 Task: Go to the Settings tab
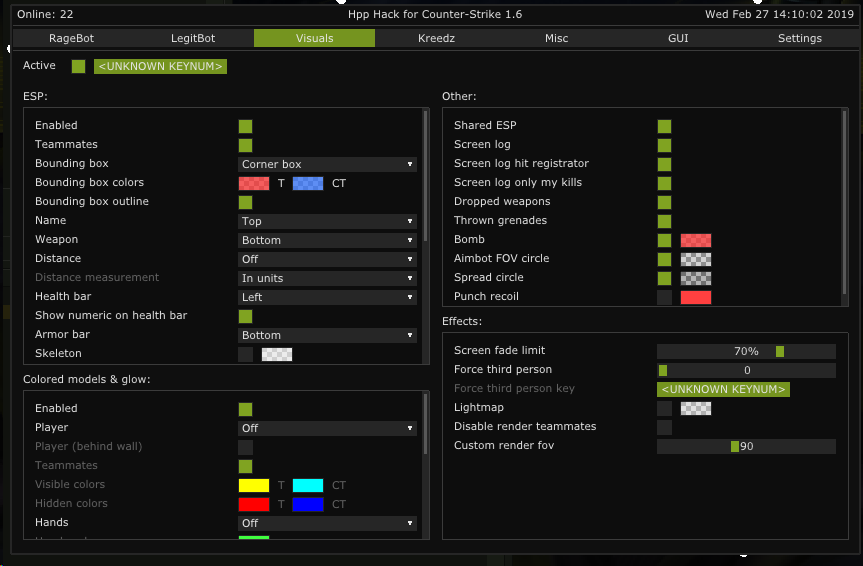[799, 38]
